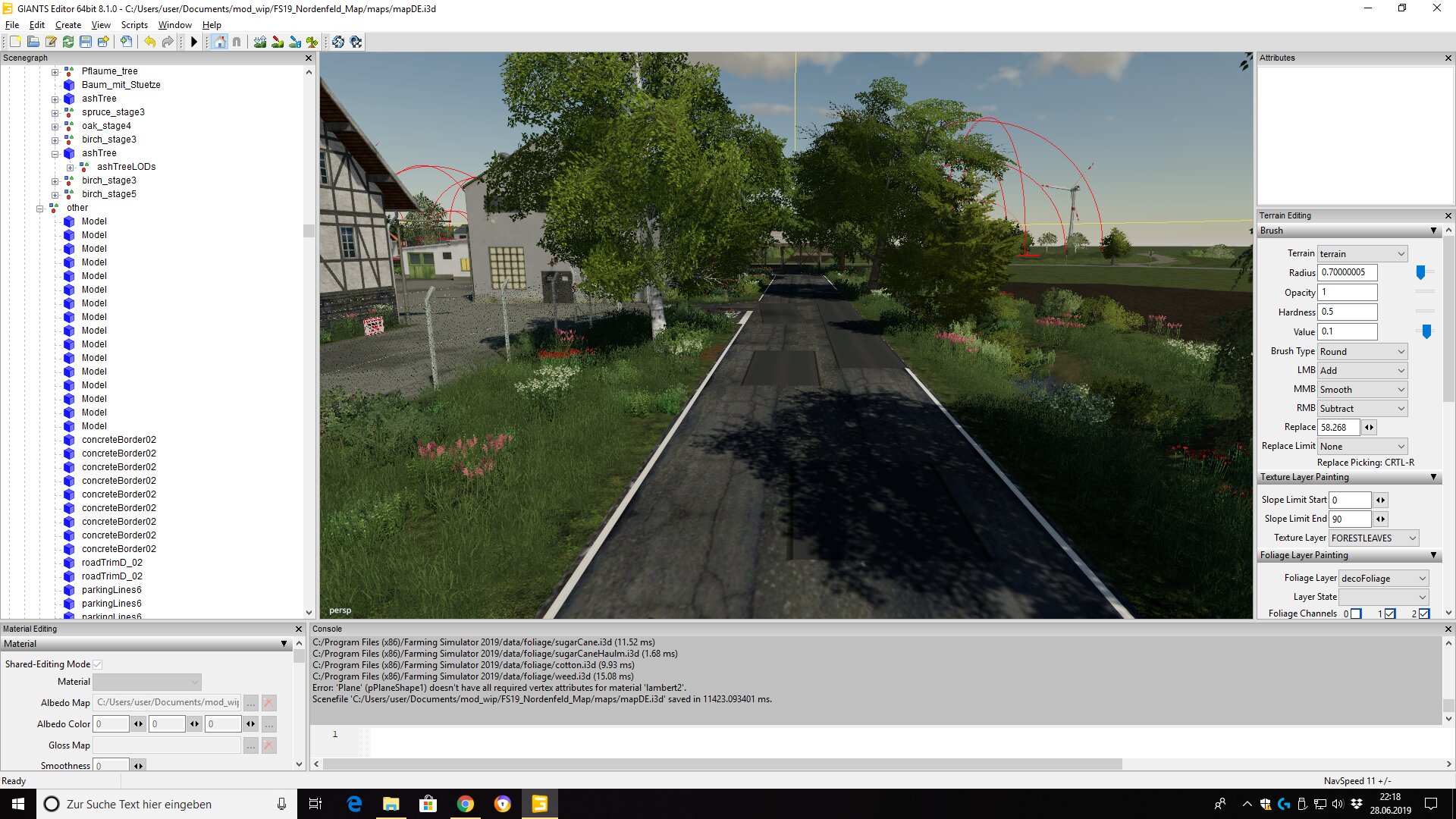Screen dimensions: 1456x819
Task: Click the Save scene floppy disk icon
Action: [x=86, y=42]
